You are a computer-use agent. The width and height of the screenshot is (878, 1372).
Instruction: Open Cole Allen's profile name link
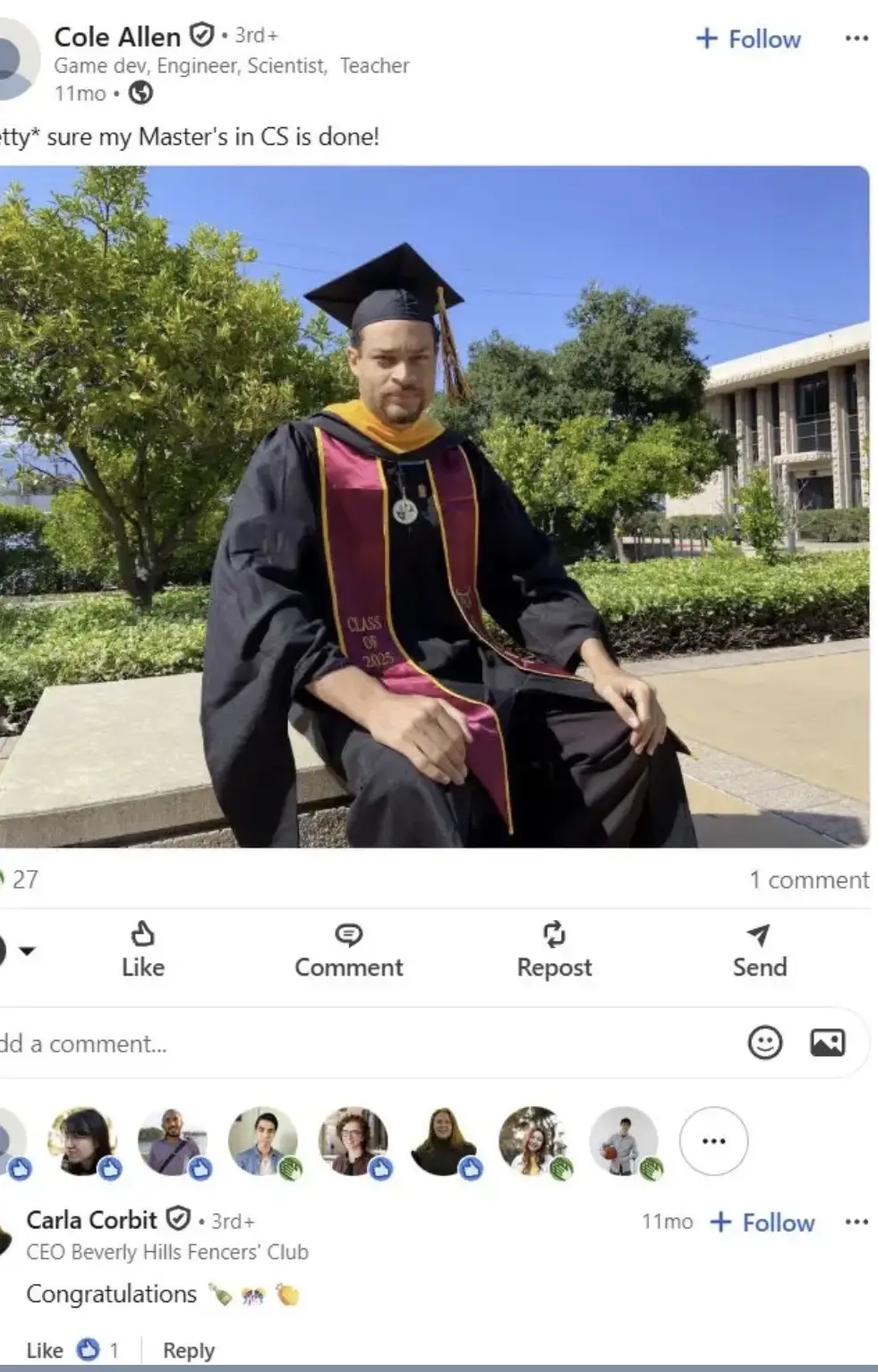pyautogui.click(x=117, y=37)
